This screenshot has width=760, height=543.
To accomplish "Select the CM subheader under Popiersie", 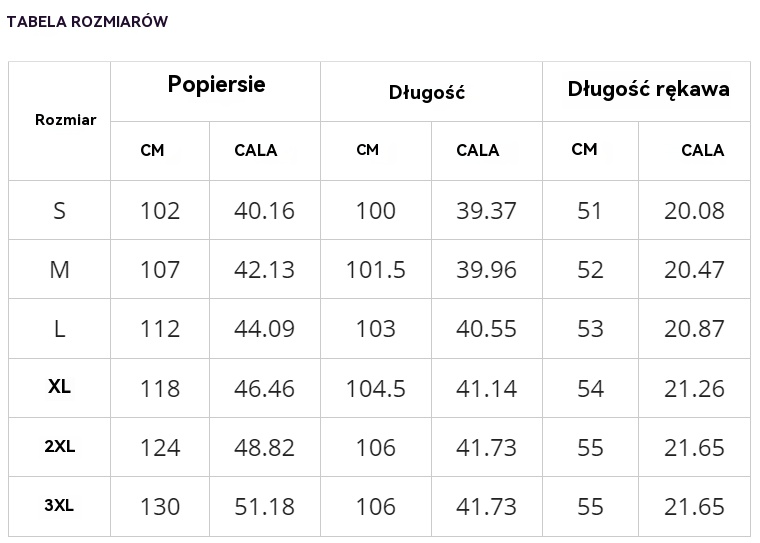I will [x=152, y=150].
